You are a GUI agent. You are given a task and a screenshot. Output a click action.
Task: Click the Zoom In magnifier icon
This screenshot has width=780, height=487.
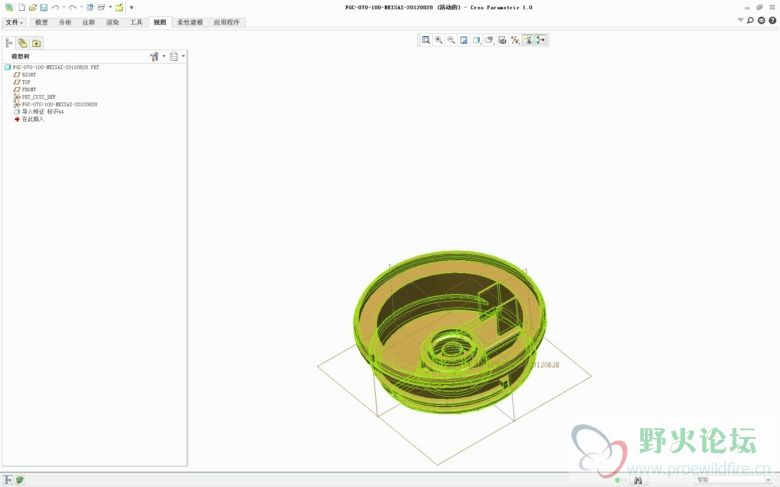coord(439,40)
